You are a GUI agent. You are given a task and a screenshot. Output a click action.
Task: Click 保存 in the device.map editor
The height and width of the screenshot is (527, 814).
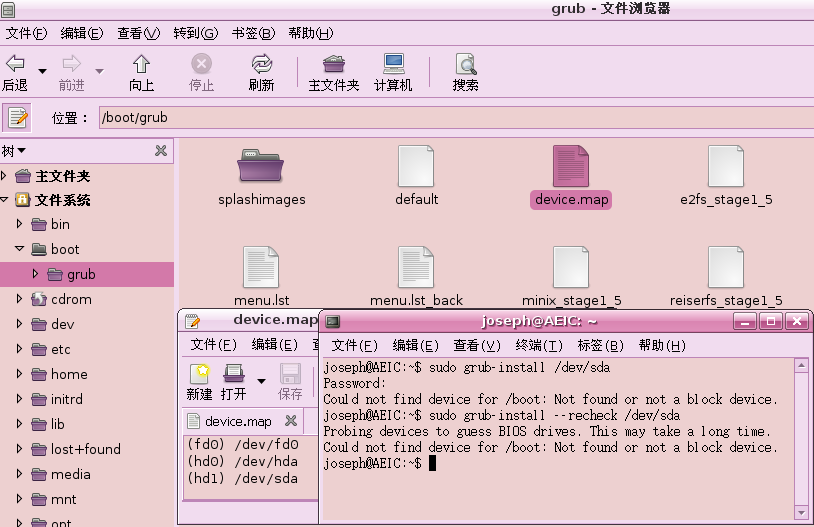pos(290,382)
